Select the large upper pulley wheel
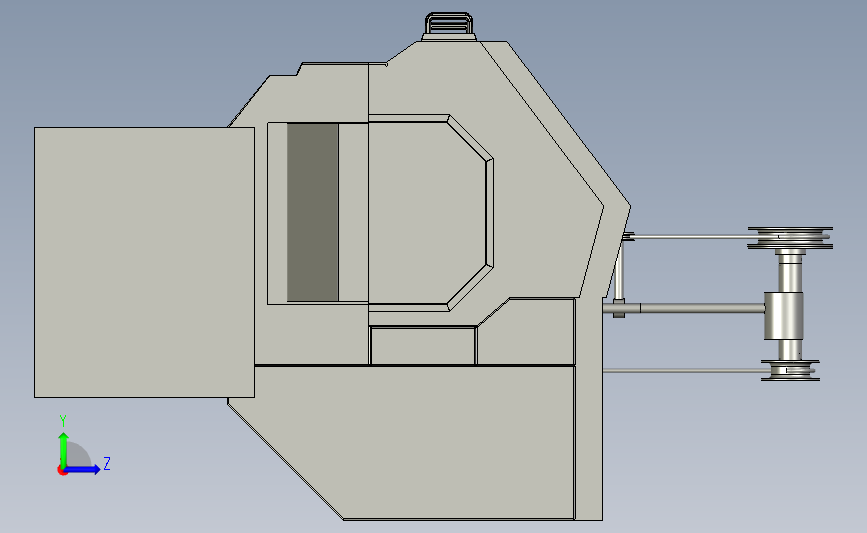Screen dimensions: 867x533 tap(790, 238)
